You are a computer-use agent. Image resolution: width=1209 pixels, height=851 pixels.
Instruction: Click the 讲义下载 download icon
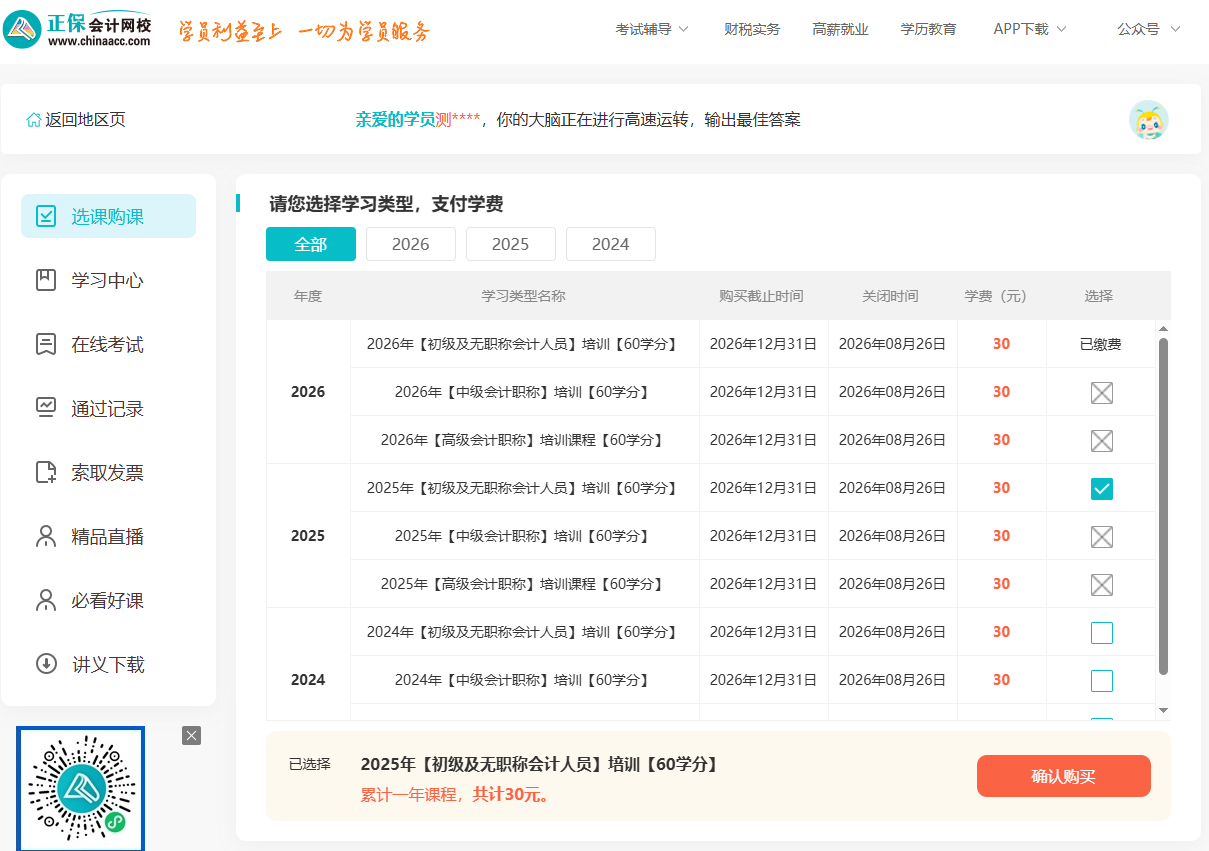[46, 664]
